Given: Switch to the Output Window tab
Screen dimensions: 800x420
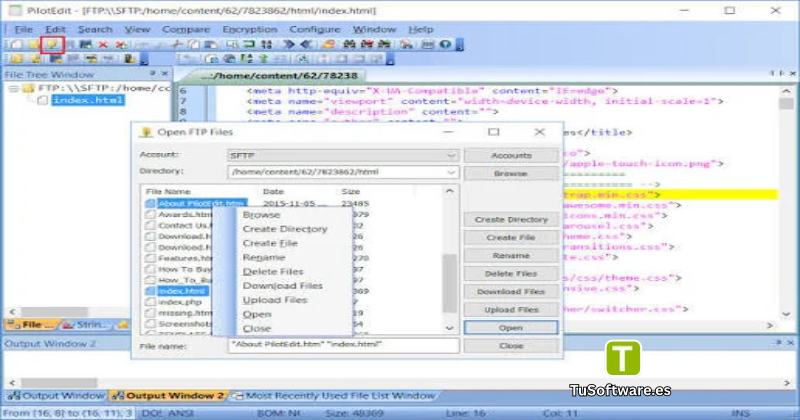Looking at the screenshot, I should (x=56, y=396).
